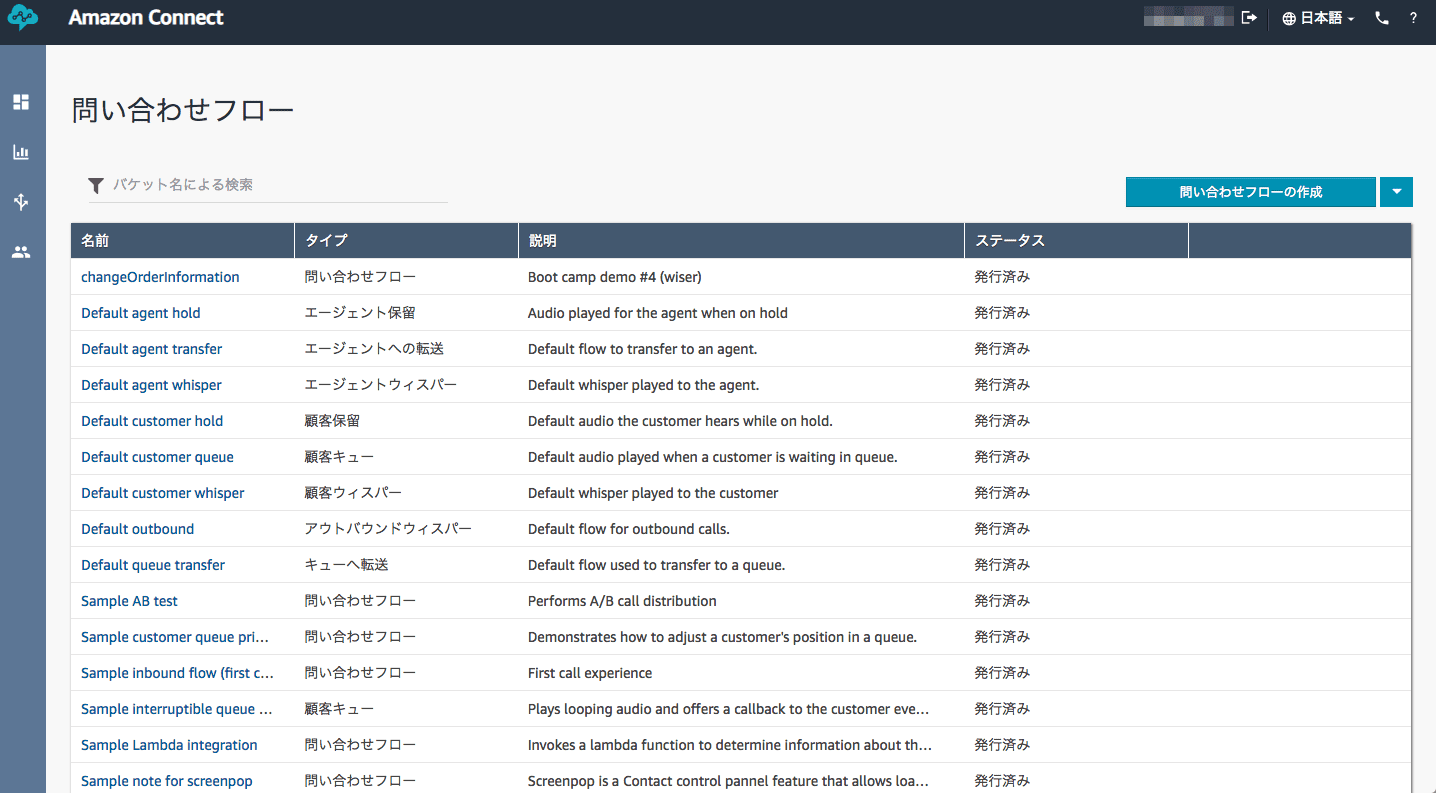This screenshot has height=793, width=1436.
Task: Open the help question mark icon
Action: 1413,18
